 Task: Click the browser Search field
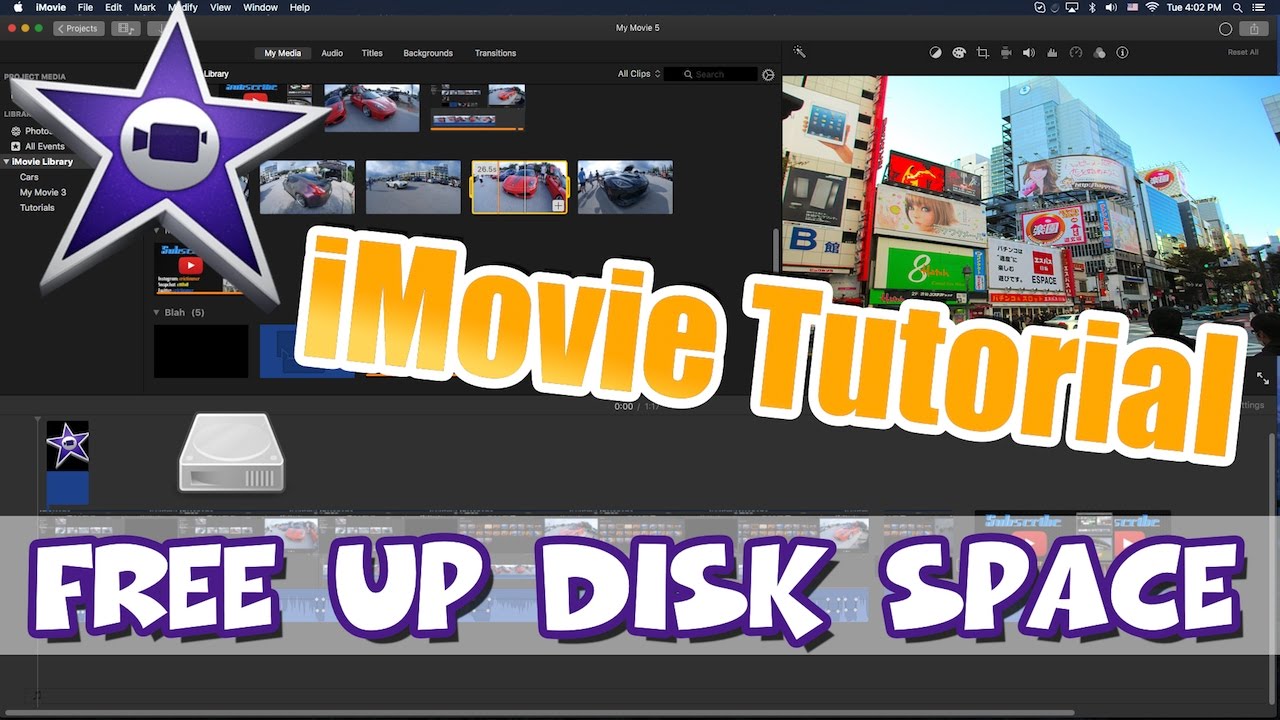[711, 74]
